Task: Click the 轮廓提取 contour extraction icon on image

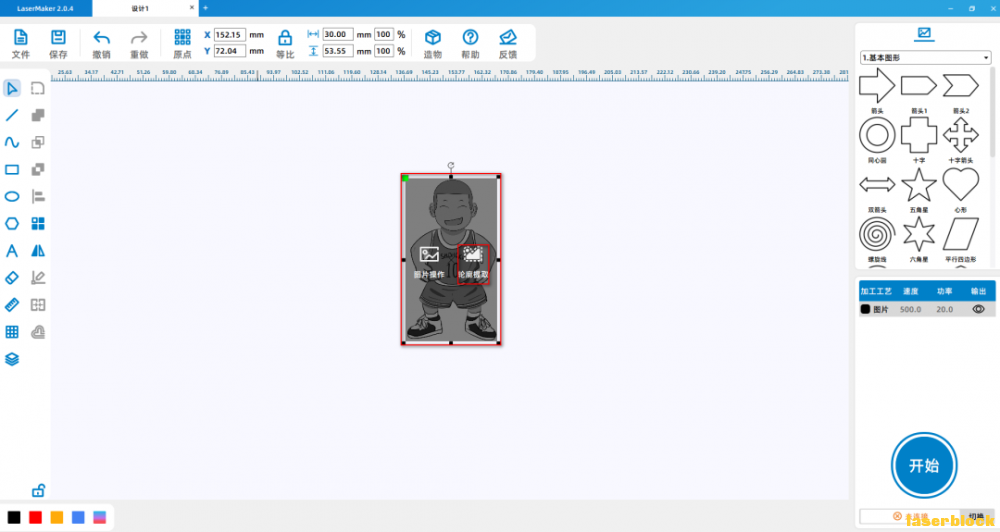Action: (x=473, y=257)
